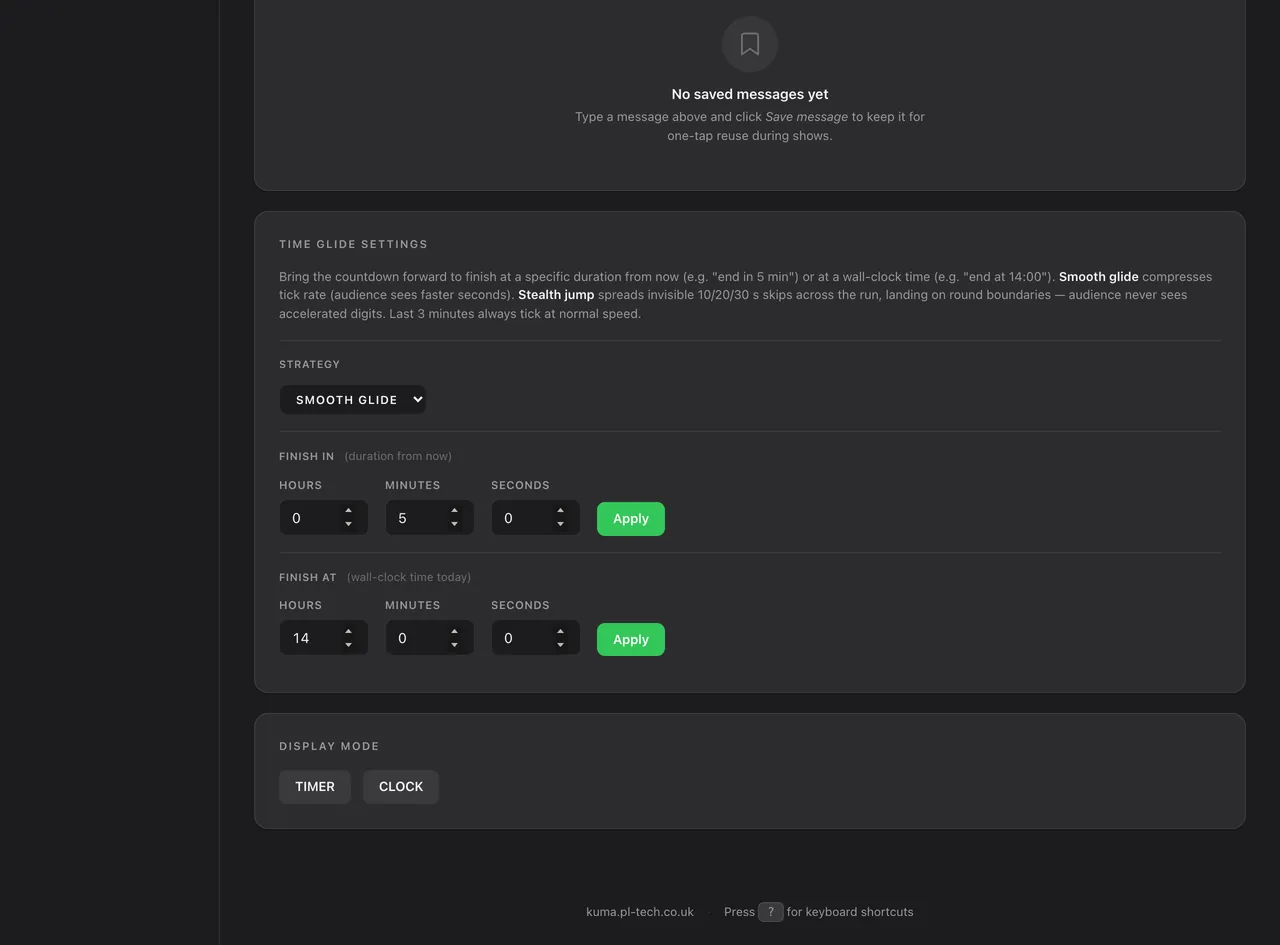
Task: Increase Finish In seconds with up arrow
Action: (560, 512)
